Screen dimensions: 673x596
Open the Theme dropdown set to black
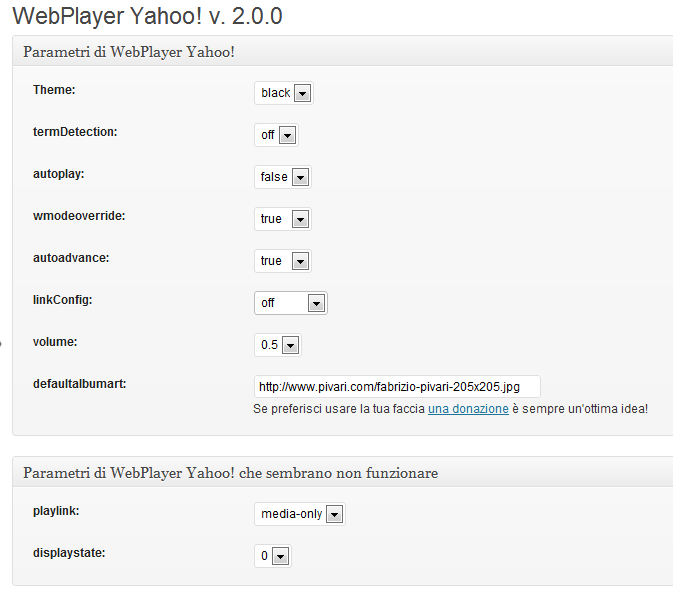(x=284, y=93)
